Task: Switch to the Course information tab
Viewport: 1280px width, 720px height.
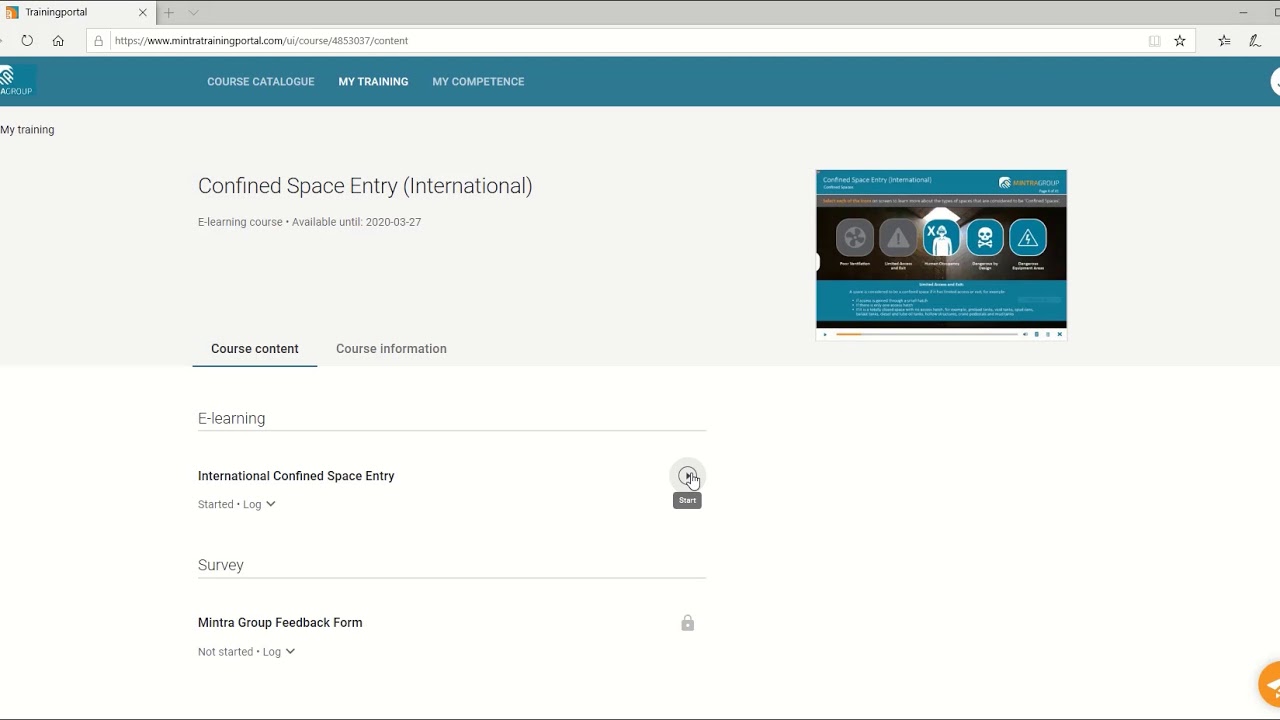Action: (391, 349)
